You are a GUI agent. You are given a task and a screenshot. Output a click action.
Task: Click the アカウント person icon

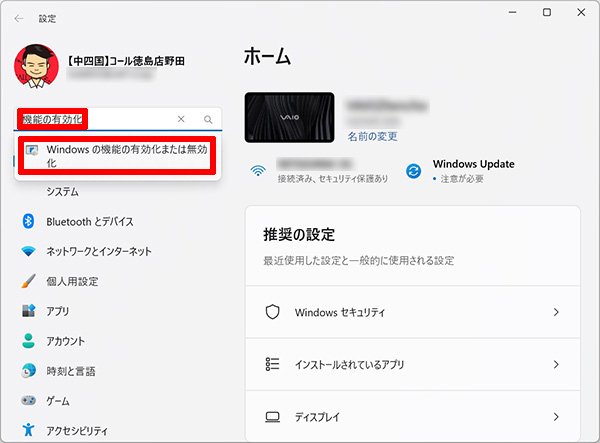point(28,340)
